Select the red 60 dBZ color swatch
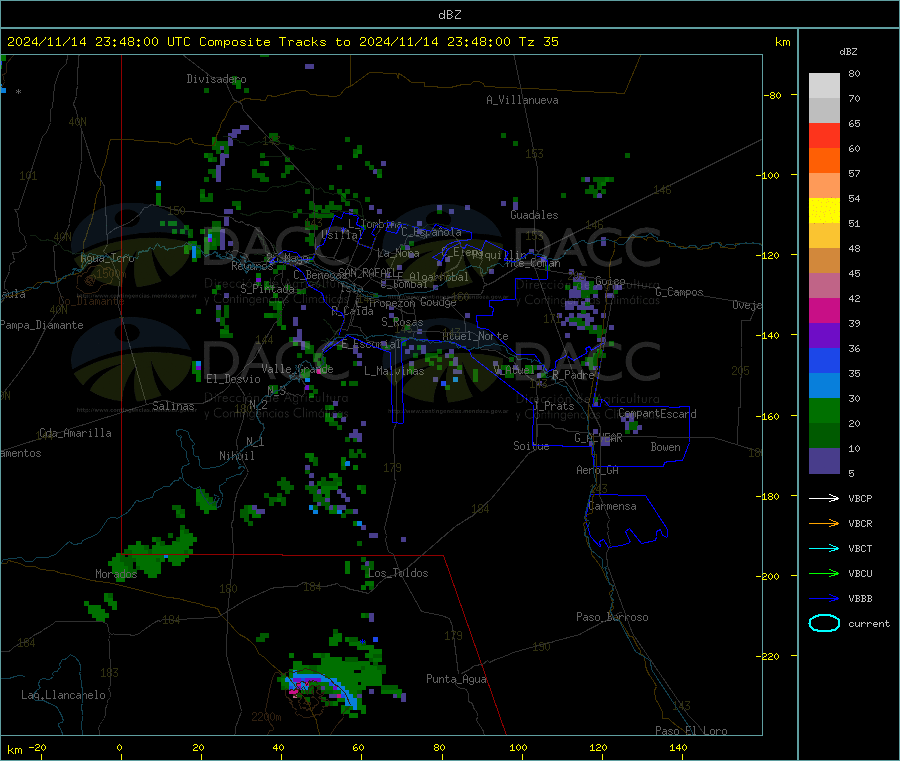This screenshot has width=900, height=761. tap(824, 135)
